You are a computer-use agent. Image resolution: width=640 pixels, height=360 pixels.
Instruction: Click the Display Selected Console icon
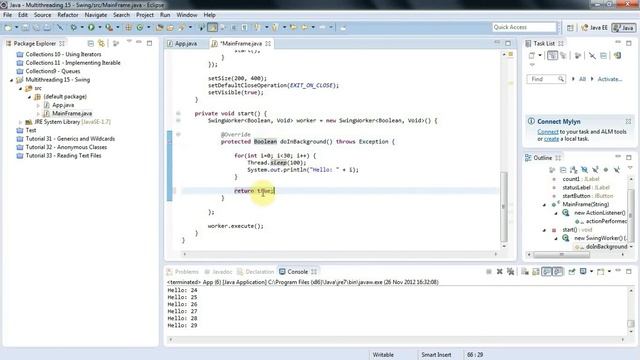(x=583, y=271)
